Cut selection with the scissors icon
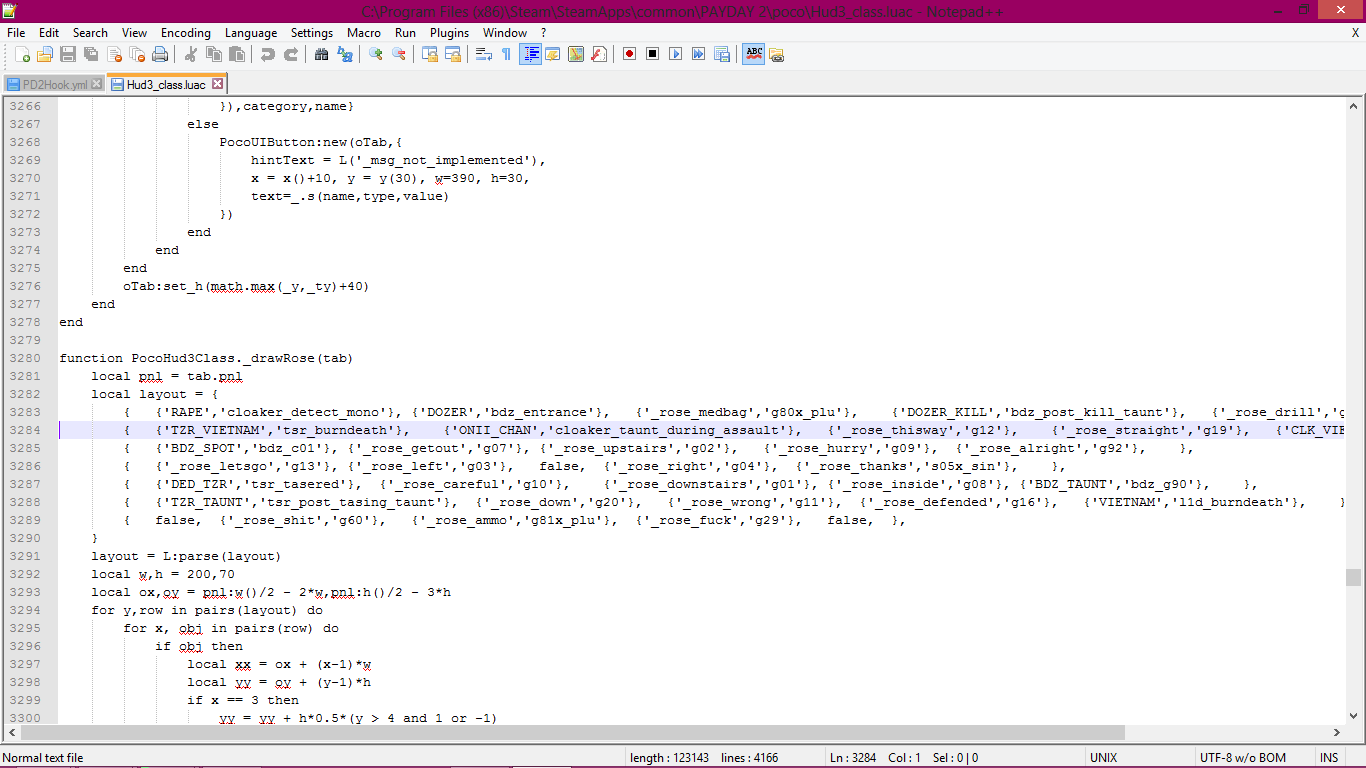The height and width of the screenshot is (768, 1366). tap(190, 54)
